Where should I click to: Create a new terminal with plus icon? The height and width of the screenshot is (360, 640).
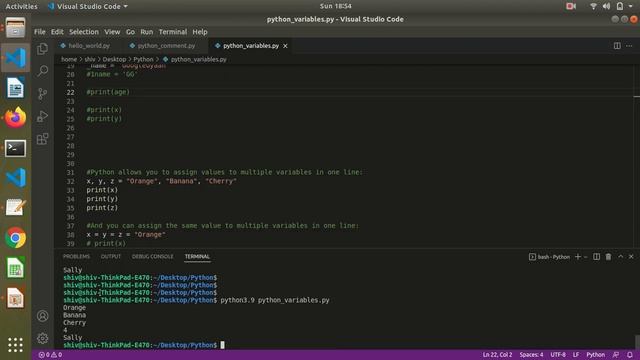pyautogui.click(x=578, y=257)
